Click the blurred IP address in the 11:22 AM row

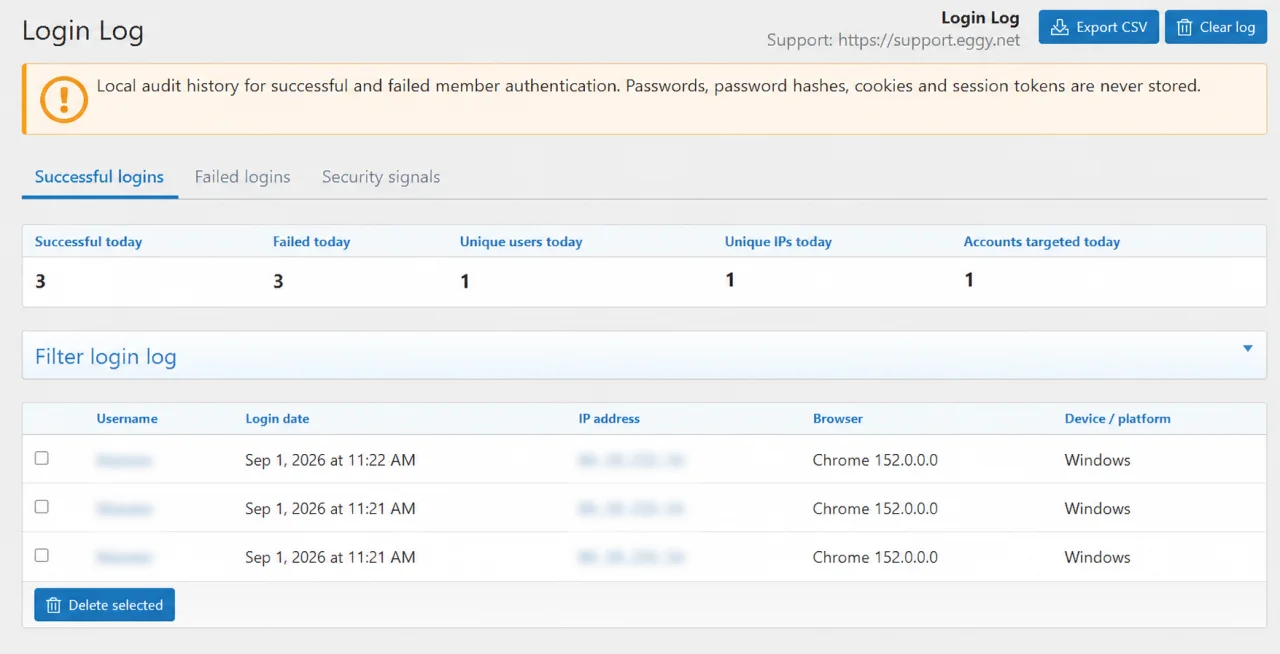click(630, 460)
